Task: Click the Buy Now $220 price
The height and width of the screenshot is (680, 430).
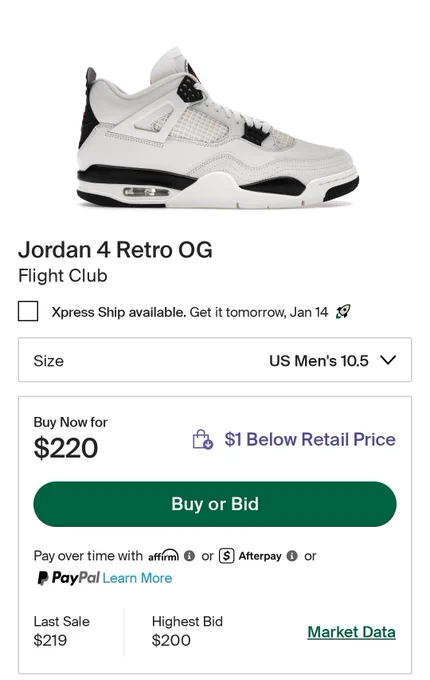Action: tap(66, 448)
